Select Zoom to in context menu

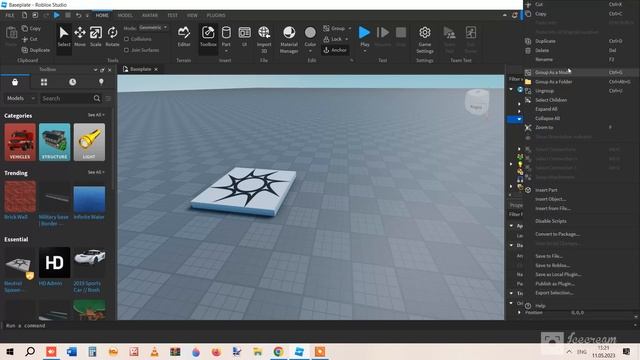point(581,127)
